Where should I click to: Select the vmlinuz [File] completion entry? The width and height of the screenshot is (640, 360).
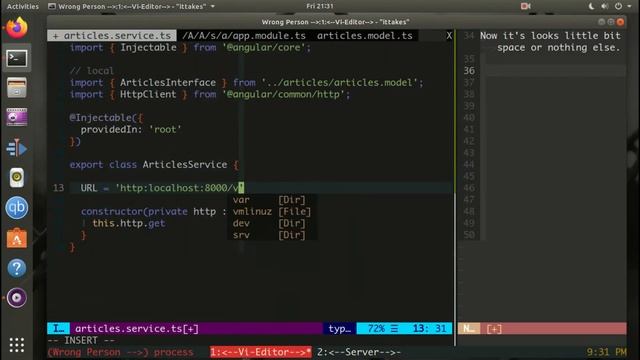coord(272,211)
